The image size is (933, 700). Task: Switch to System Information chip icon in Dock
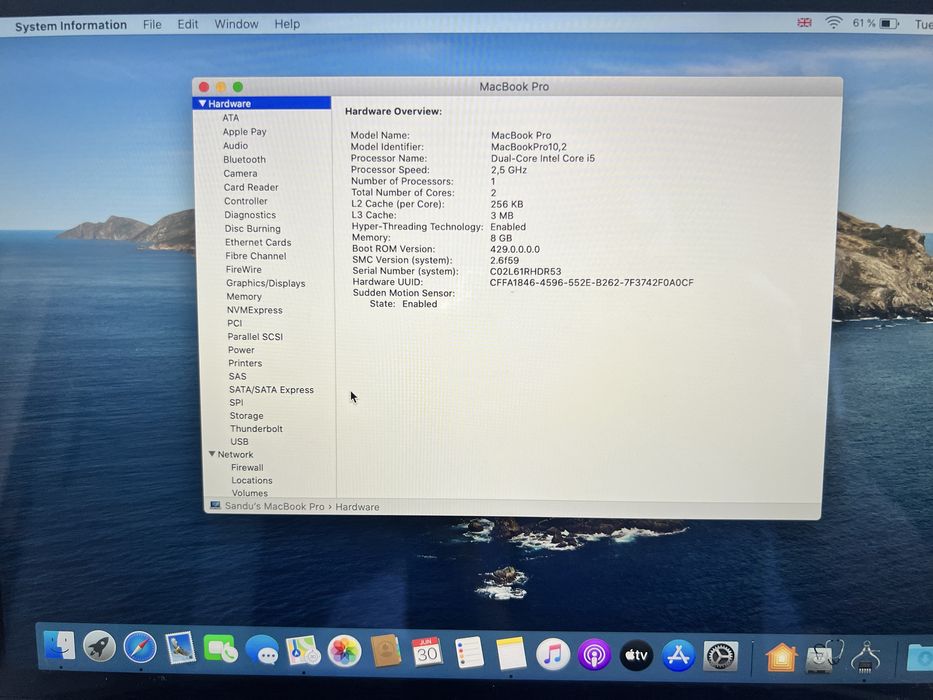tap(866, 658)
